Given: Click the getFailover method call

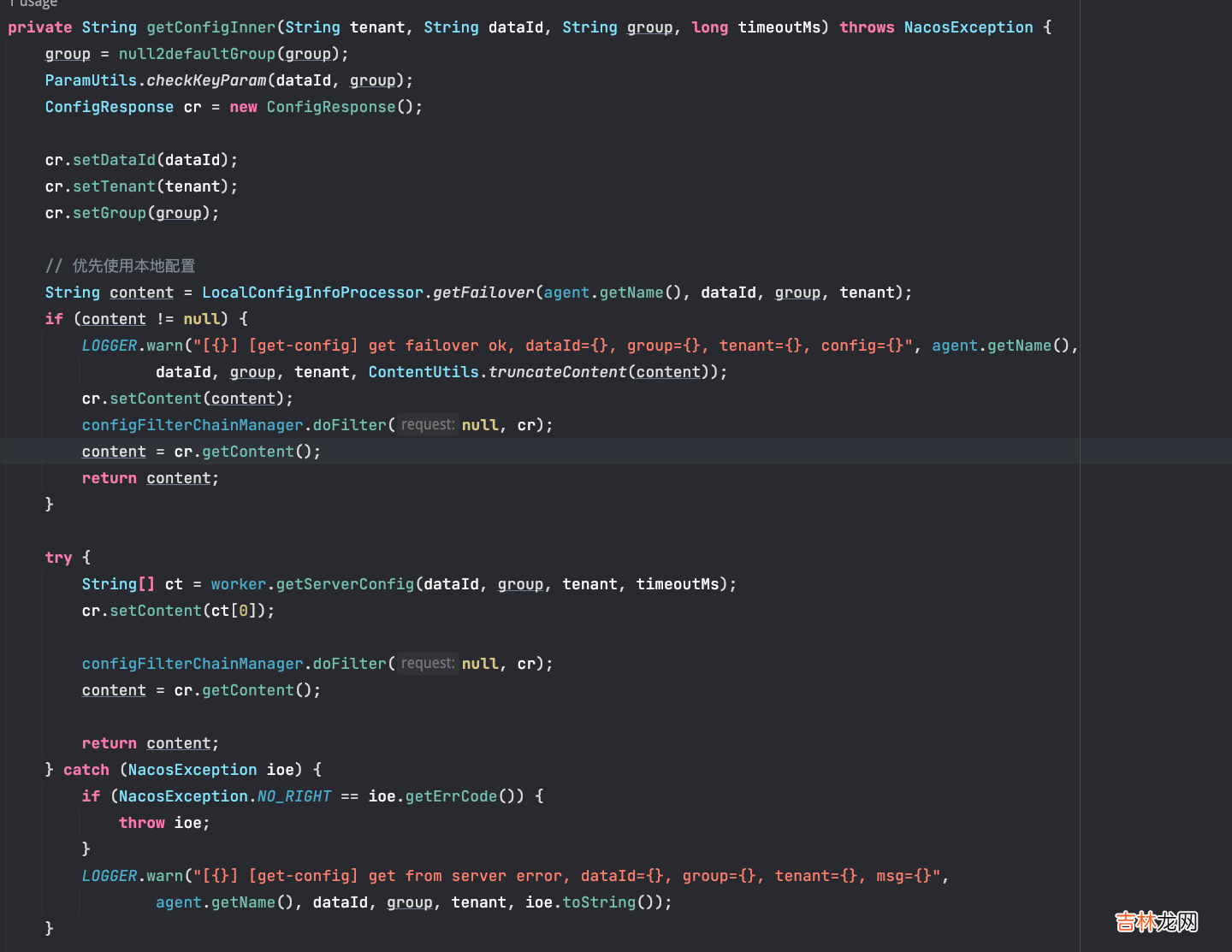Looking at the screenshot, I should (x=483, y=293).
